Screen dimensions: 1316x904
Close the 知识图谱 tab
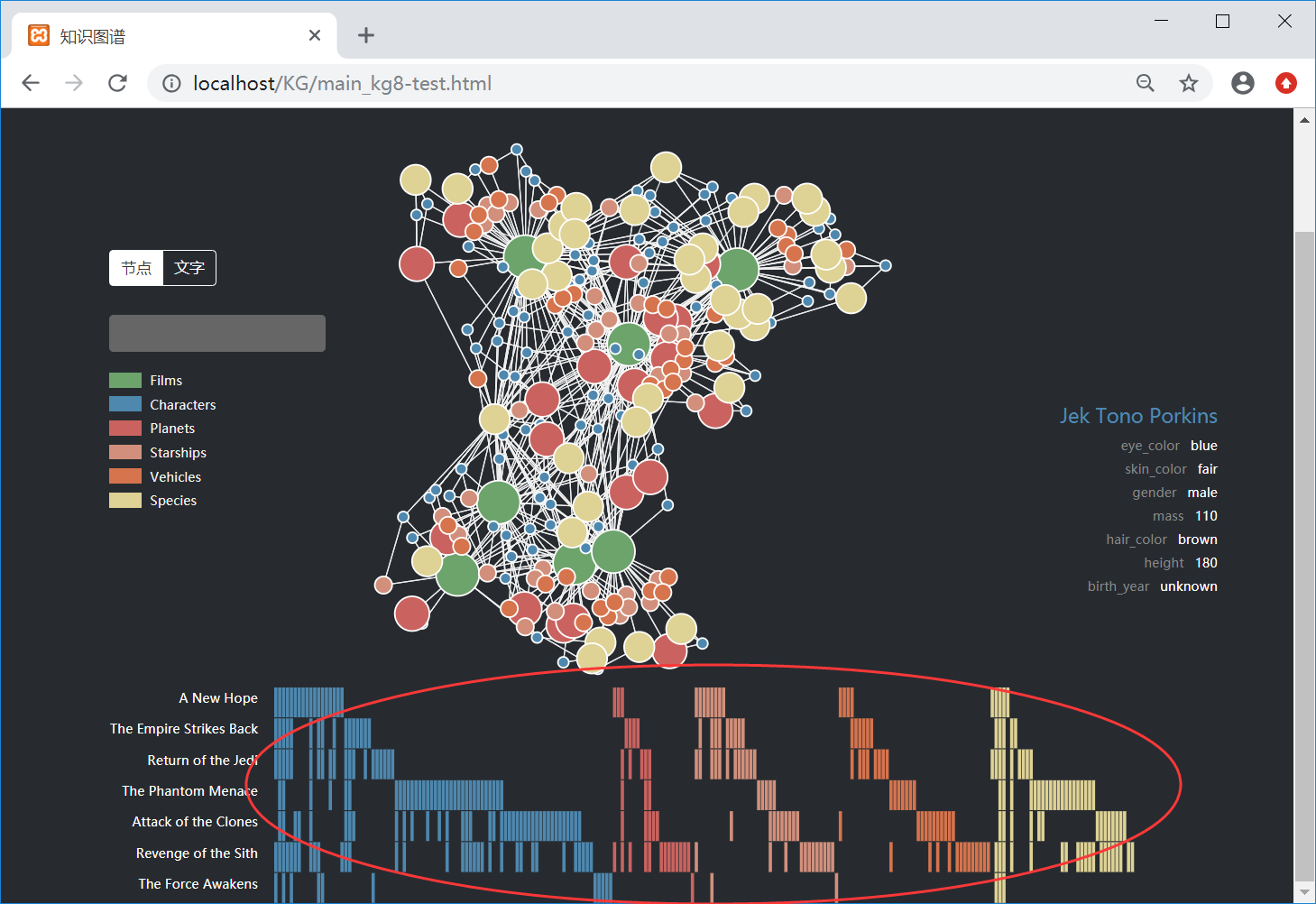click(315, 35)
